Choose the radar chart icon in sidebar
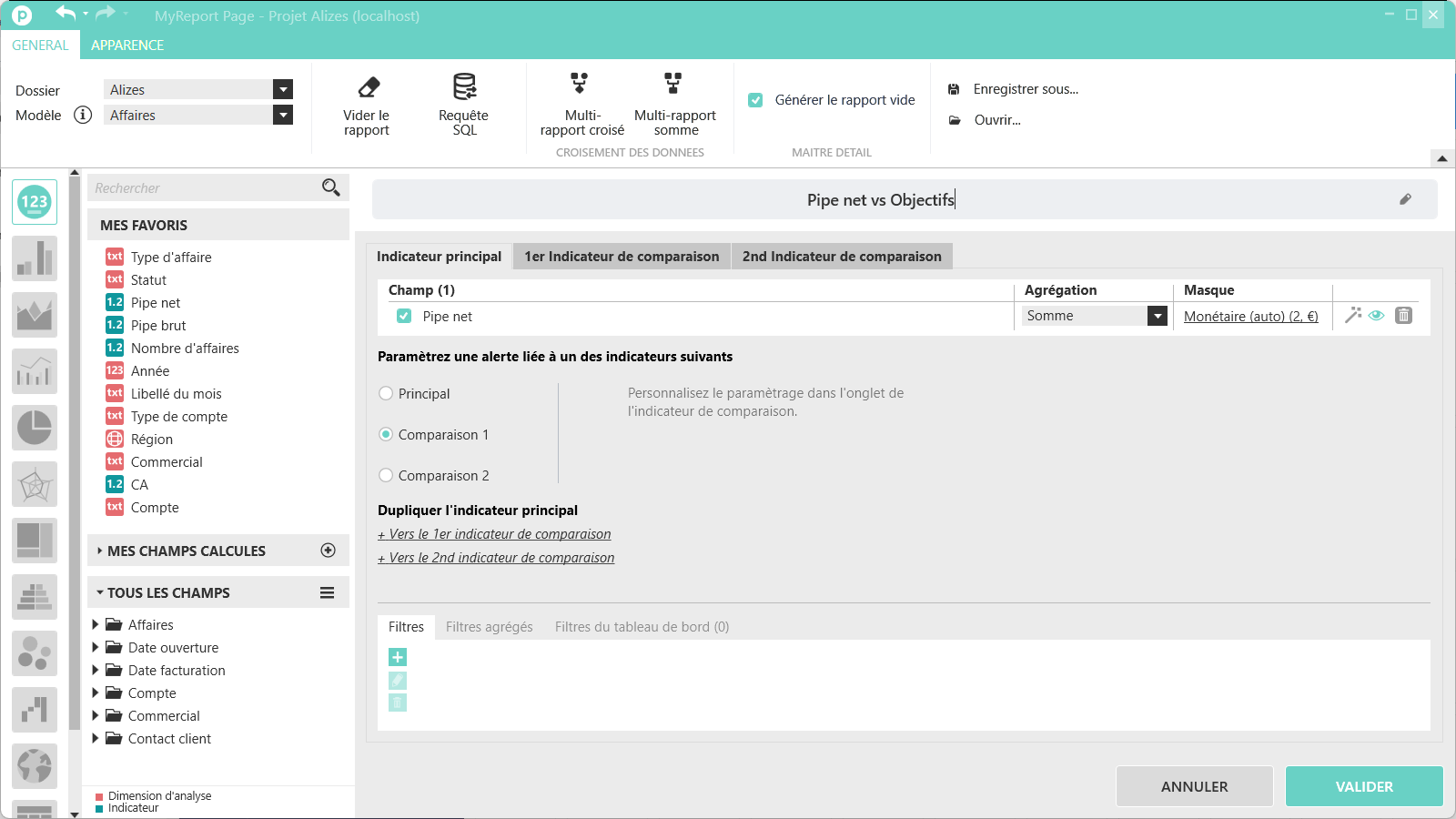The height and width of the screenshot is (819, 1456). 35,484
